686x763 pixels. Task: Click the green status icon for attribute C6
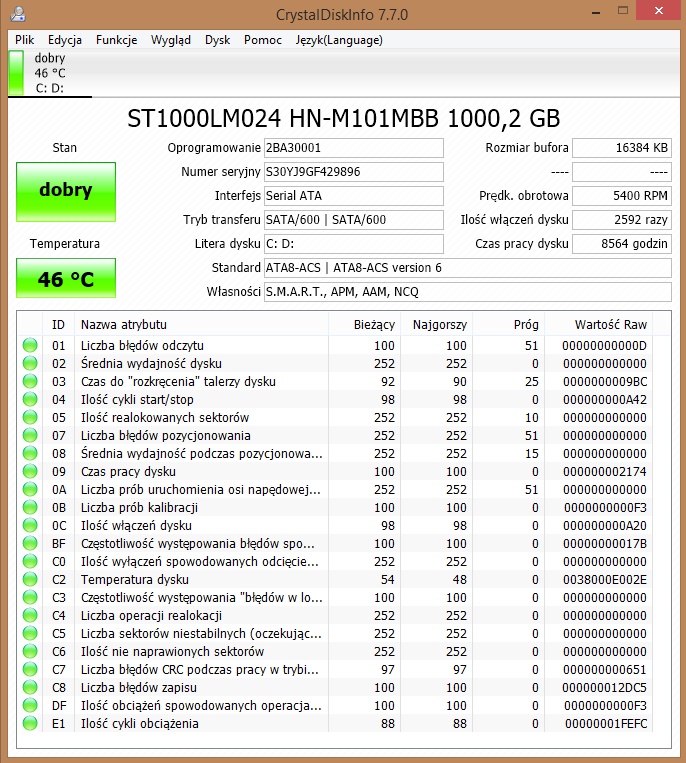(30, 652)
